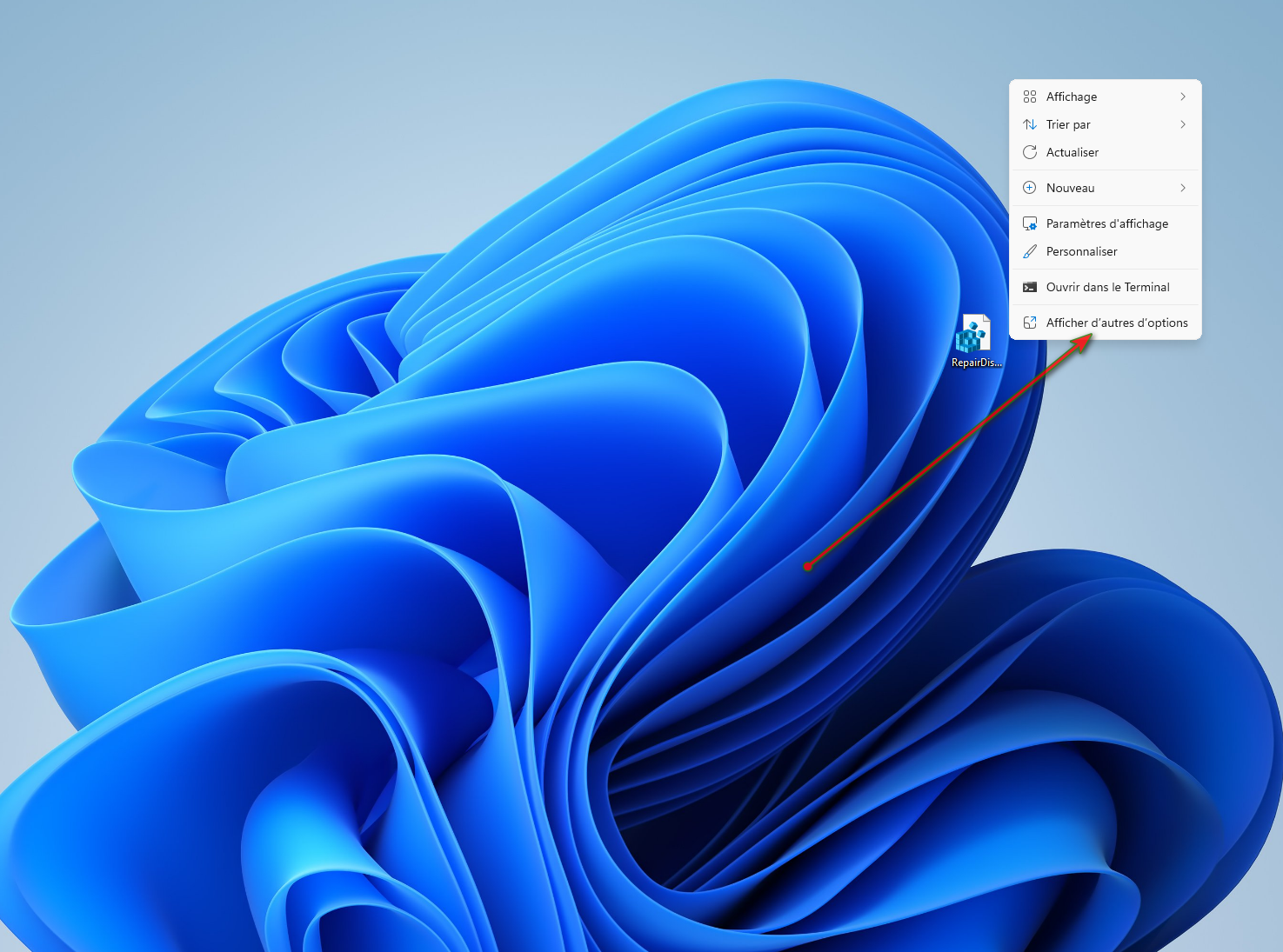Click the Terminal icon in the context menu

(1030, 287)
